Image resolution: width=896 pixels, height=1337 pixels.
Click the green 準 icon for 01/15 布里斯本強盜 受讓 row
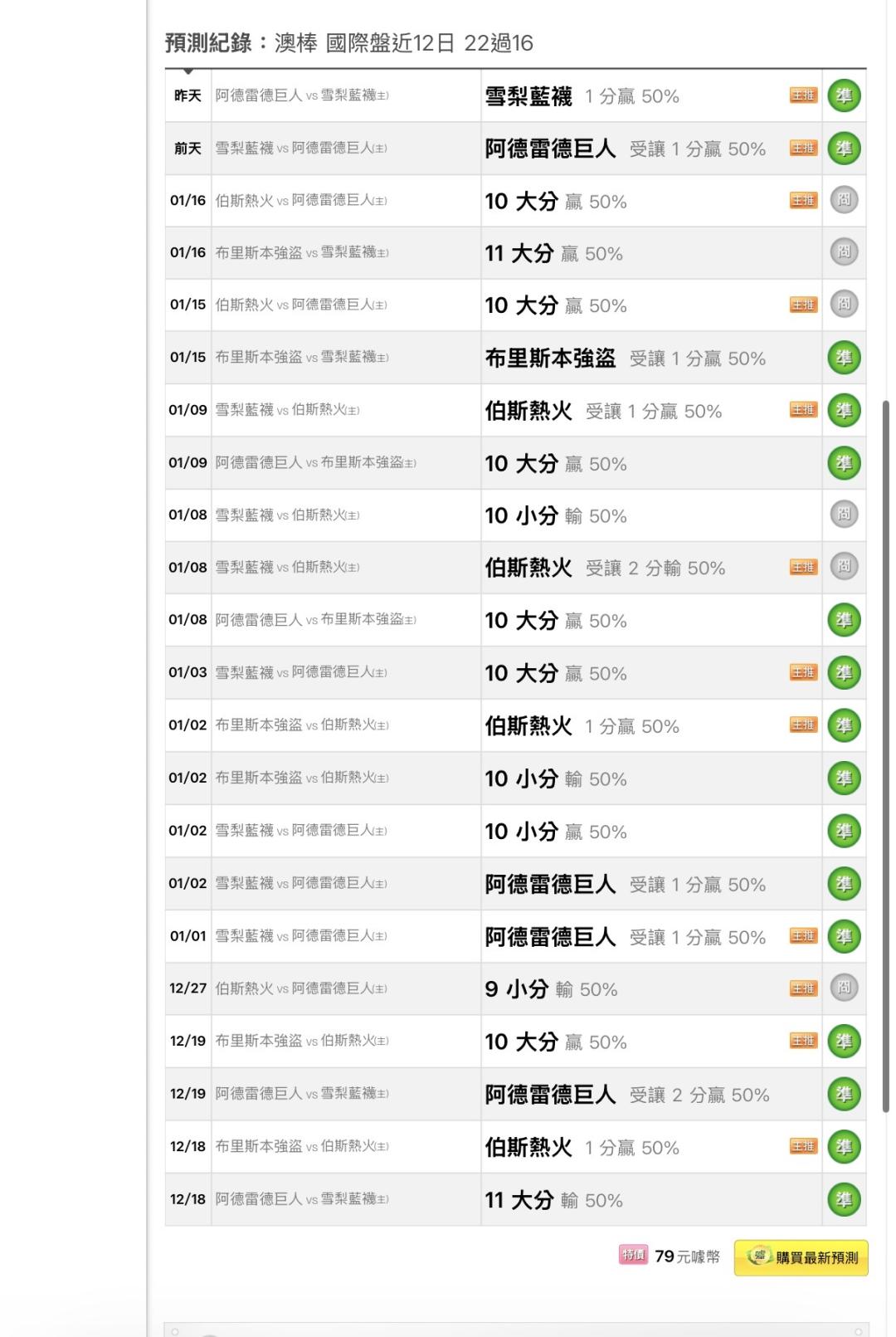click(844, 358)
